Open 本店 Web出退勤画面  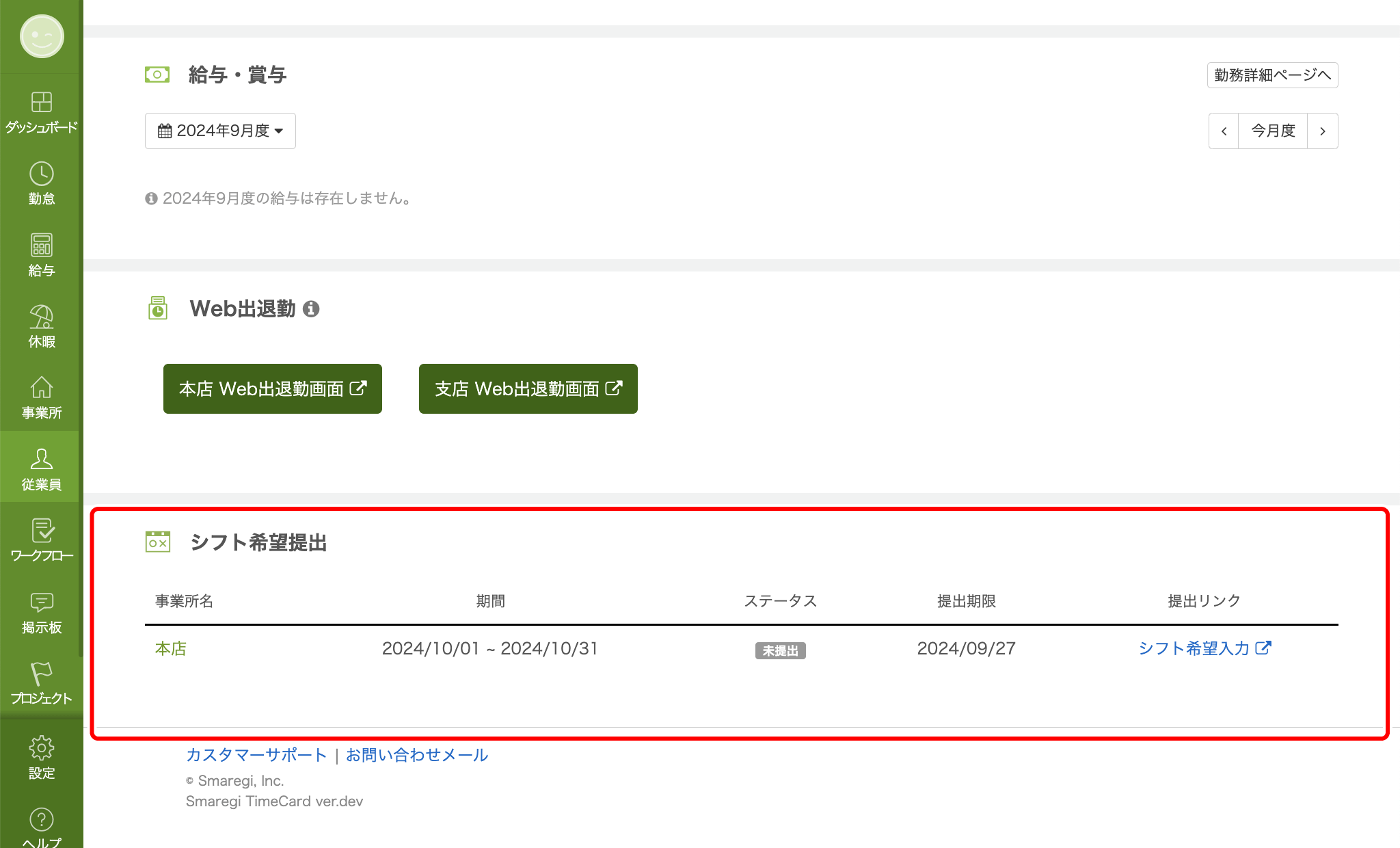pyautogui.click(x=273, y=388)
